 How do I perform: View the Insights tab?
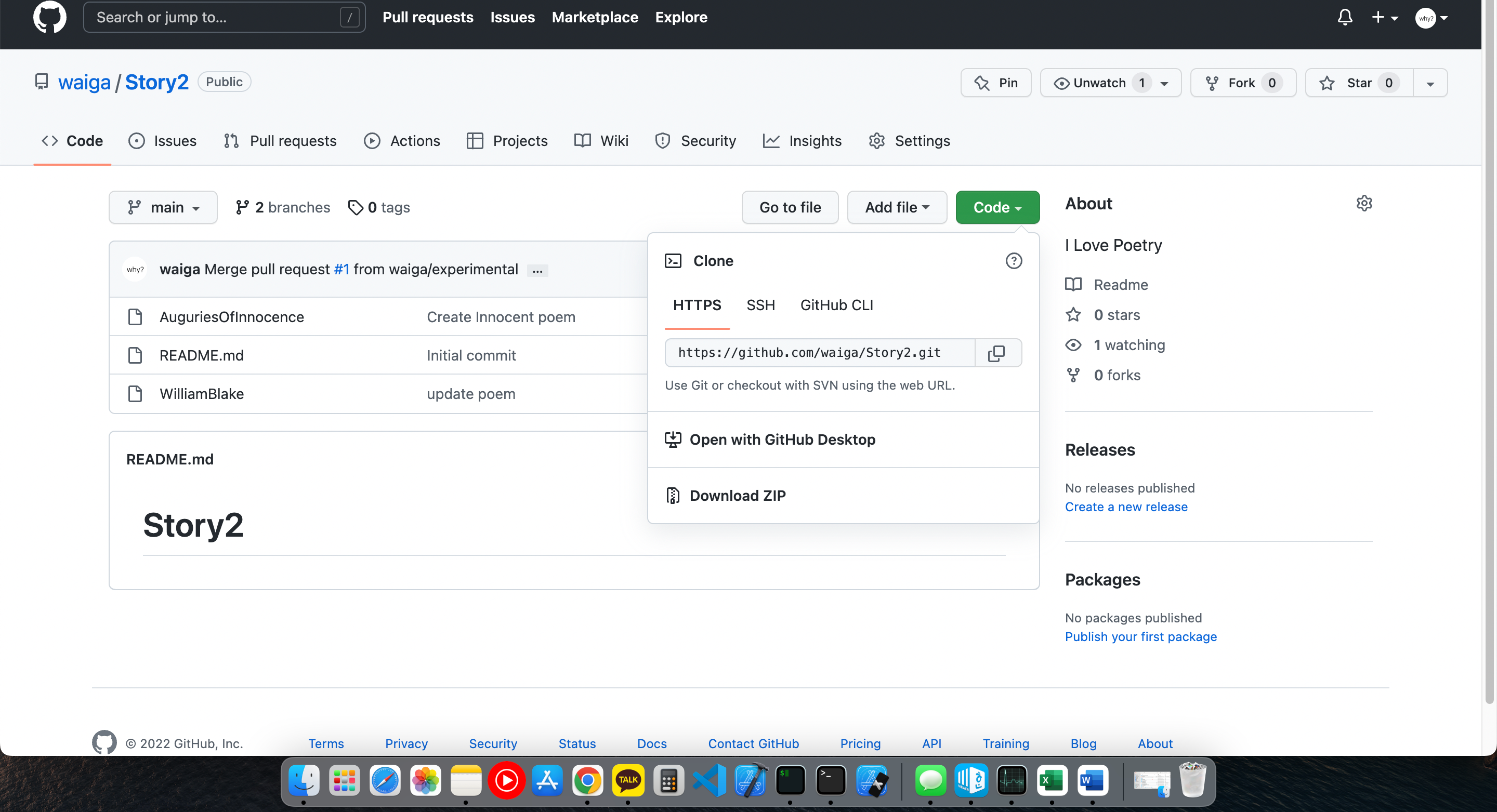click(802, 141)
